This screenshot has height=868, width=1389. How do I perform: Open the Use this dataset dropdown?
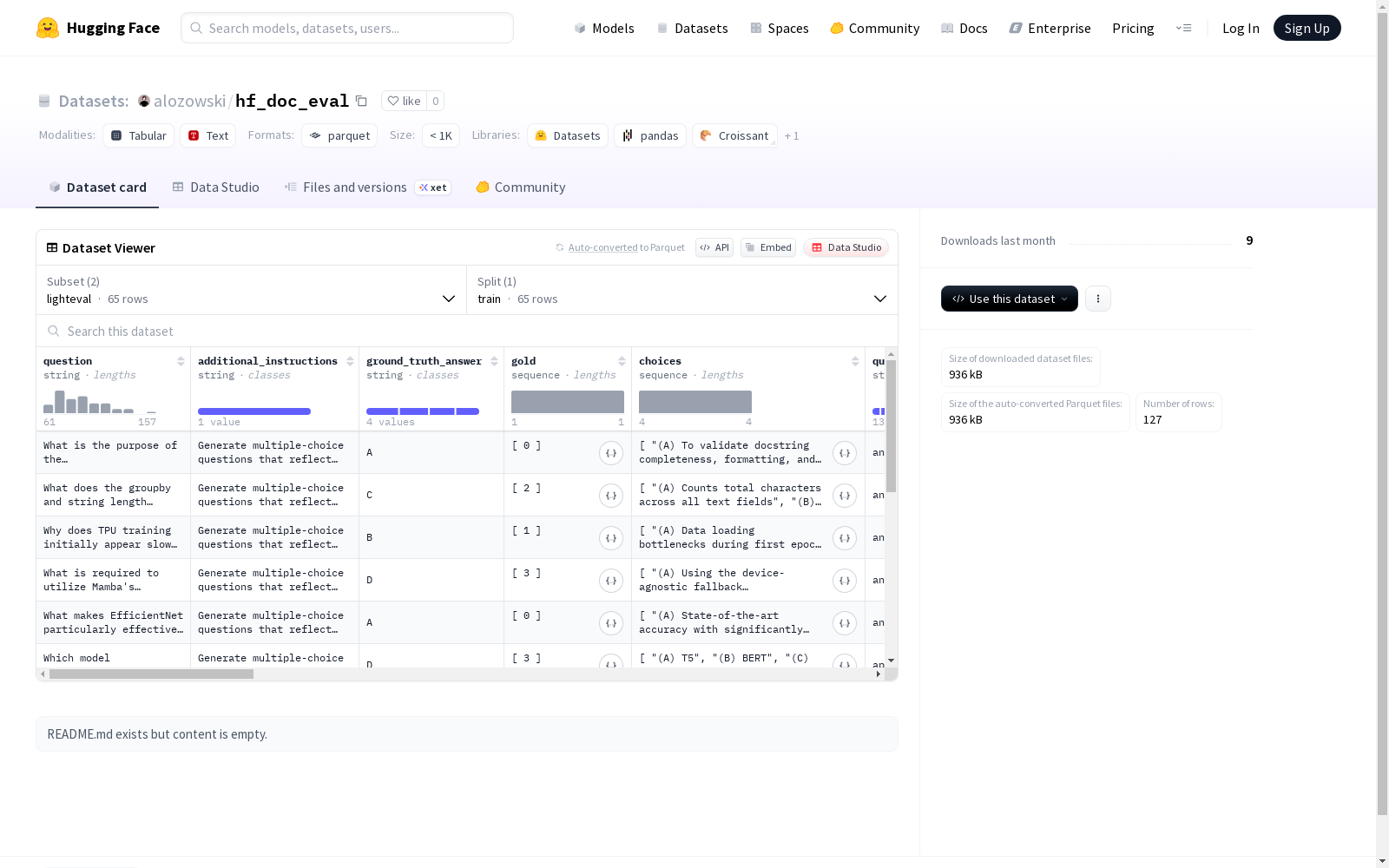1010,299
